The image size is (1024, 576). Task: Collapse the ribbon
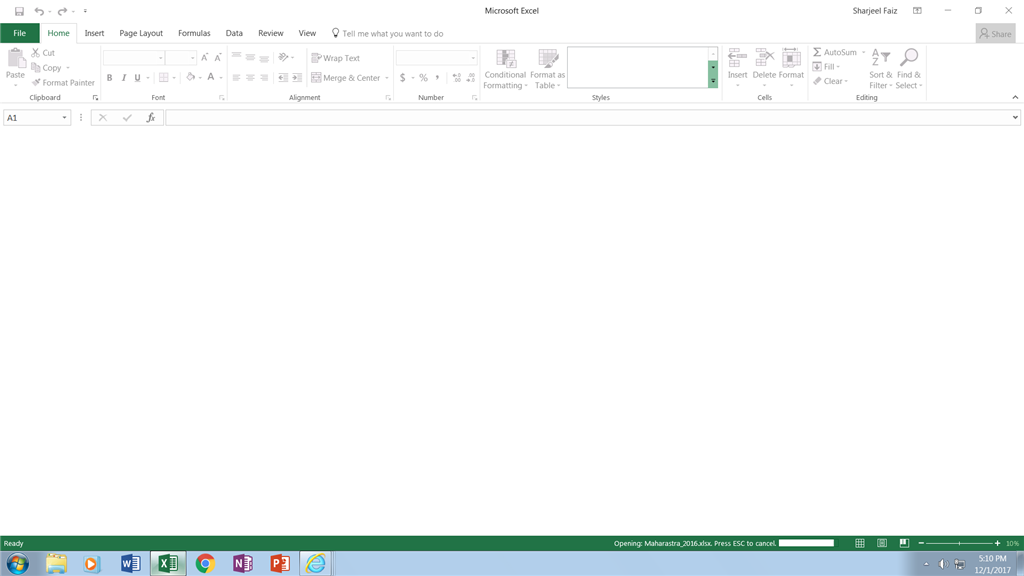[x=1015, y=97]
